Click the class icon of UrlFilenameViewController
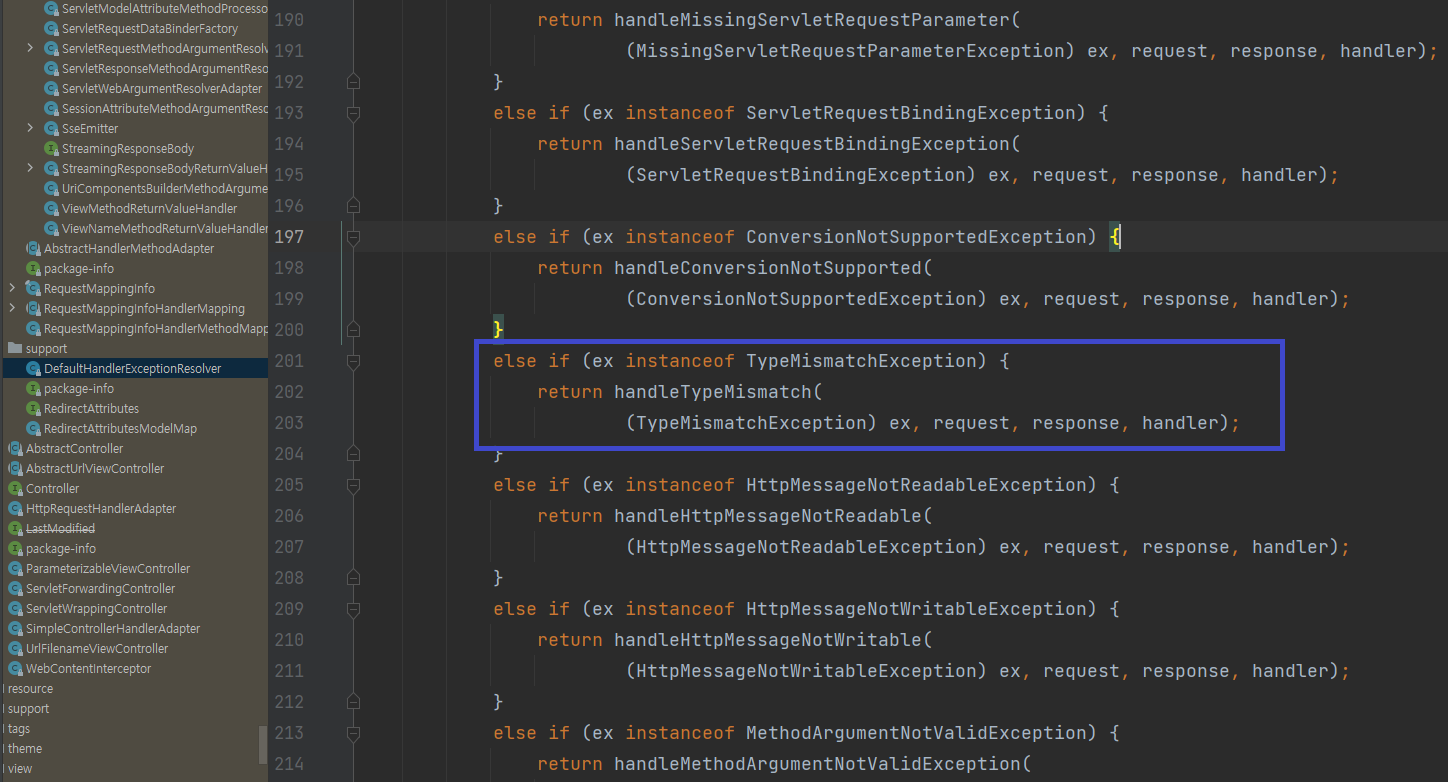 (x=16, y=649)
